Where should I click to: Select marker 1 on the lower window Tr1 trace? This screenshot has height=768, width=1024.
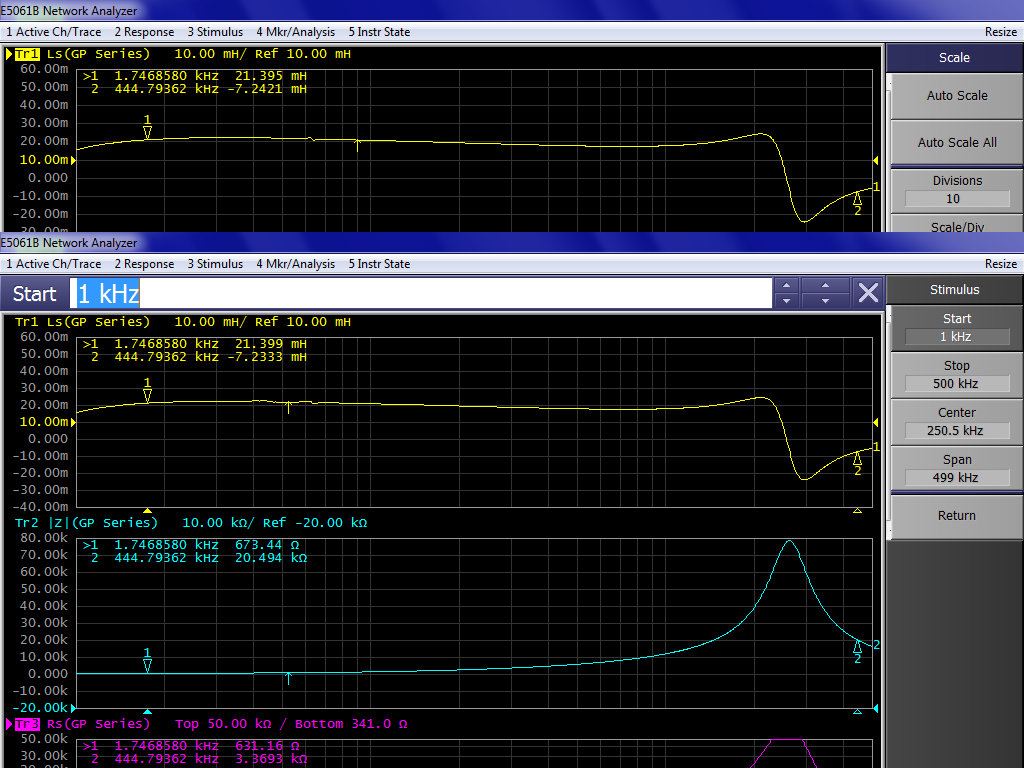click(x=148, y=391)
